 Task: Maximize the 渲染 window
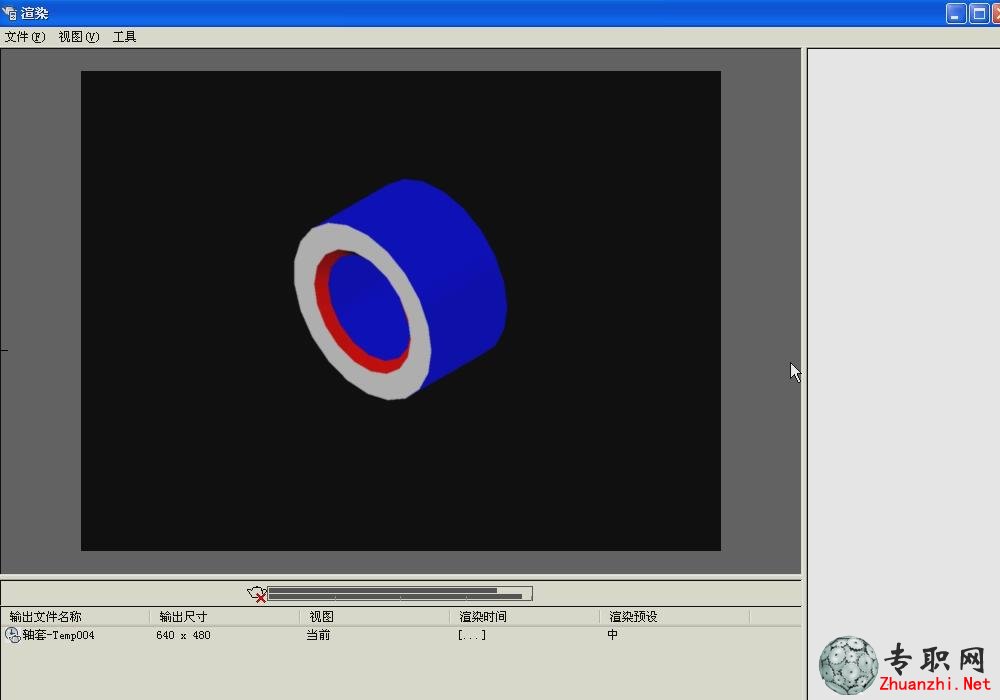pyautogui.click(x=978, y=13)
